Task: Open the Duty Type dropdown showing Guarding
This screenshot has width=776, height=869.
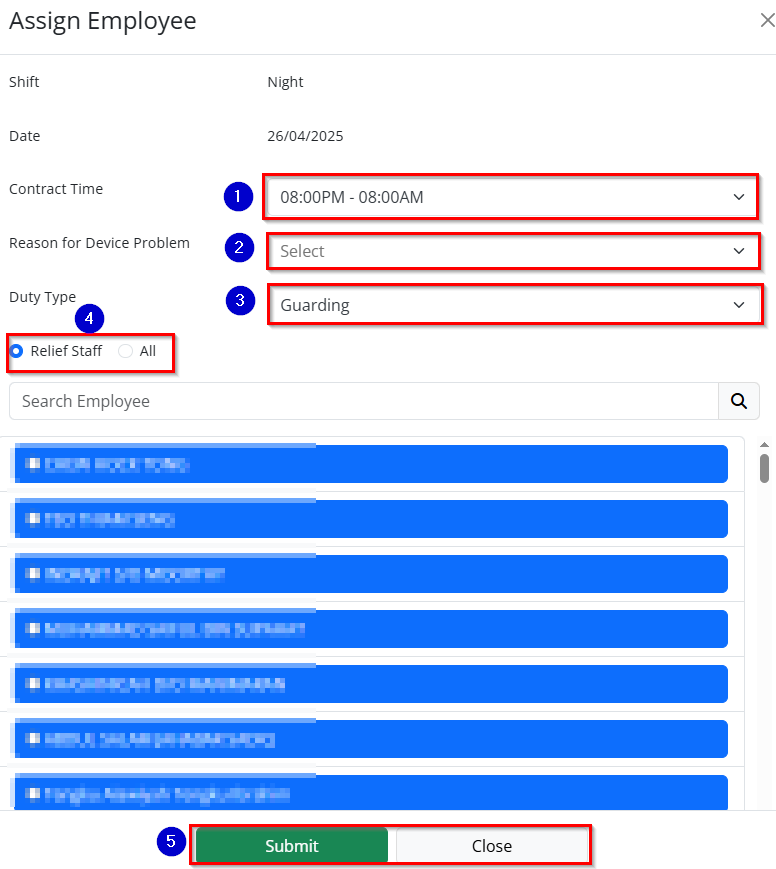Action: (x=514, y=305)
